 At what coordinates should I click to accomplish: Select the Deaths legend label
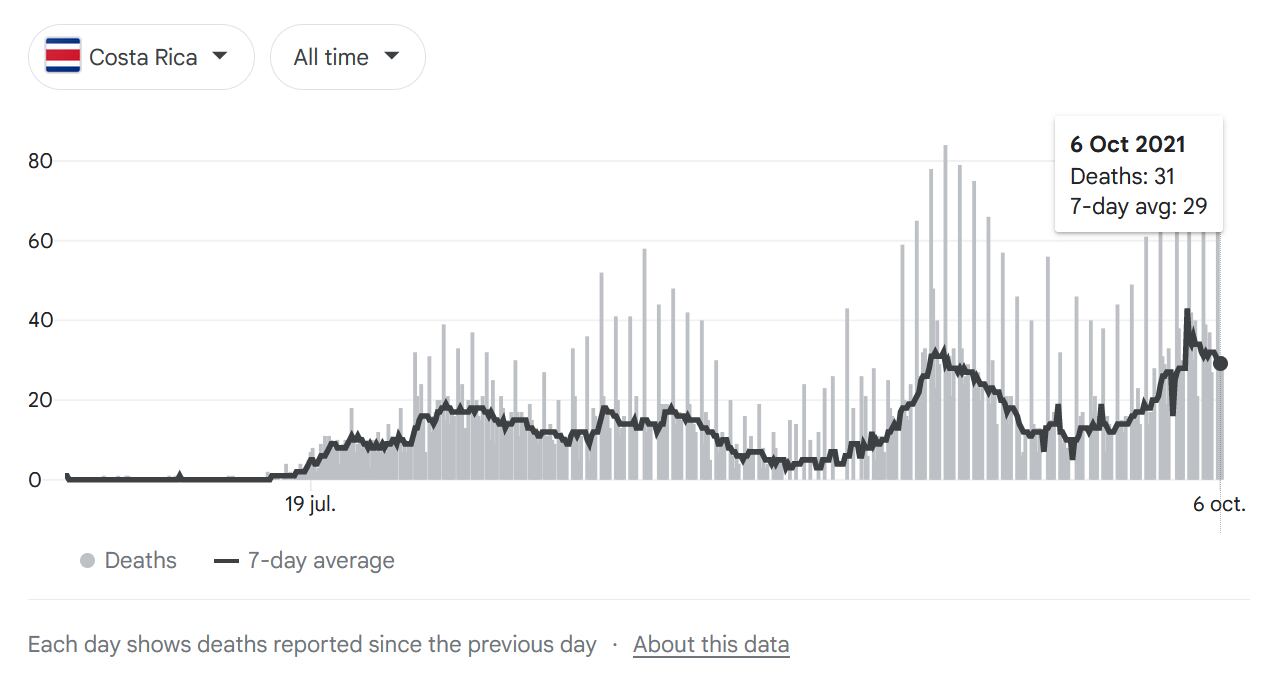coord(140,561)
